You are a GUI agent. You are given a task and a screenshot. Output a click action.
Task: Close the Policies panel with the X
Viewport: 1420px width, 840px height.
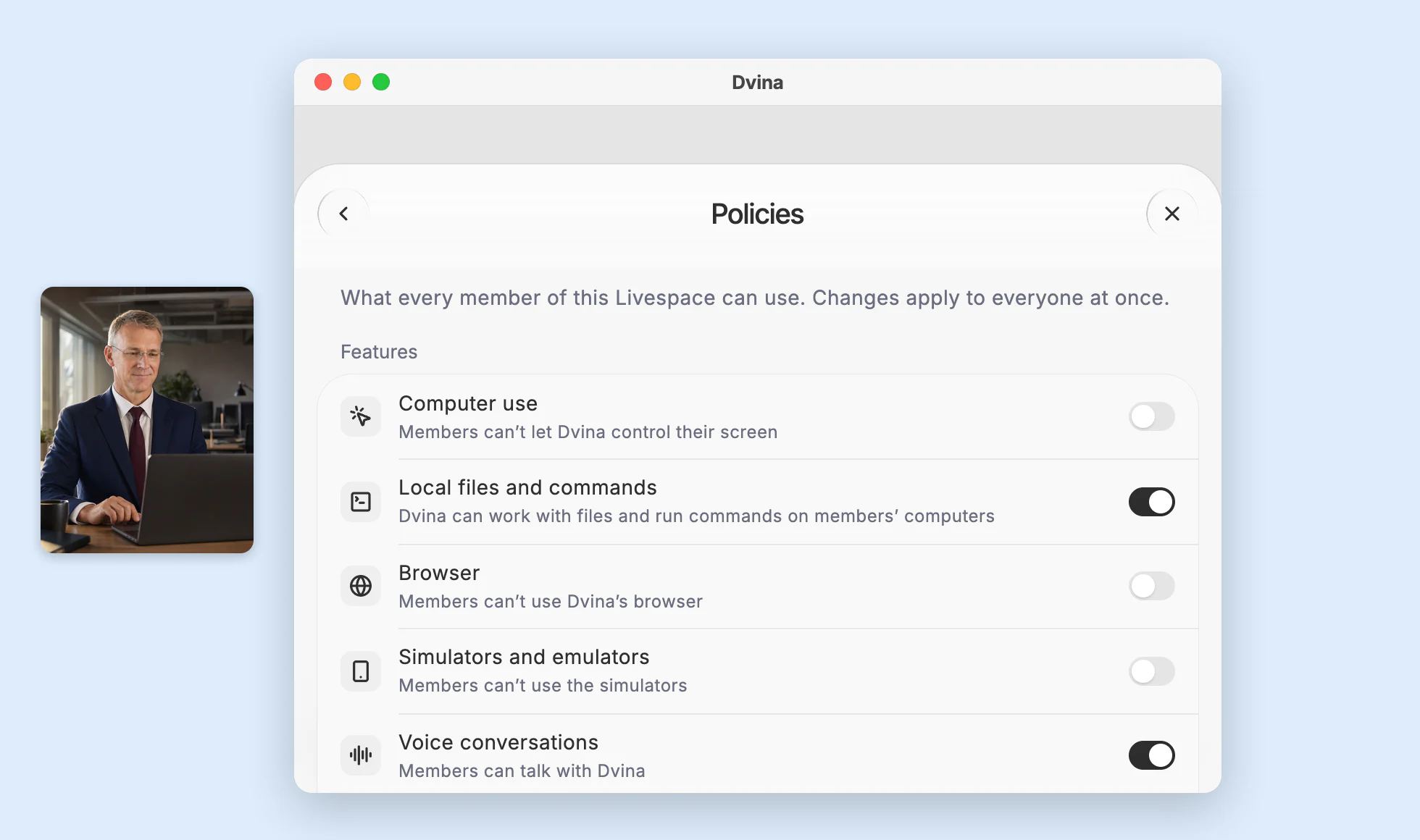pos(1172,214)
